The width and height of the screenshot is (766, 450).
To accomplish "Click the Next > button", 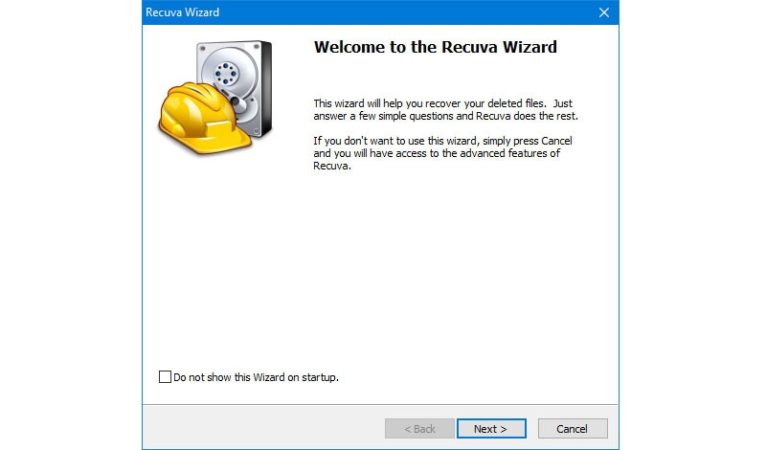I will pos(491,429).
